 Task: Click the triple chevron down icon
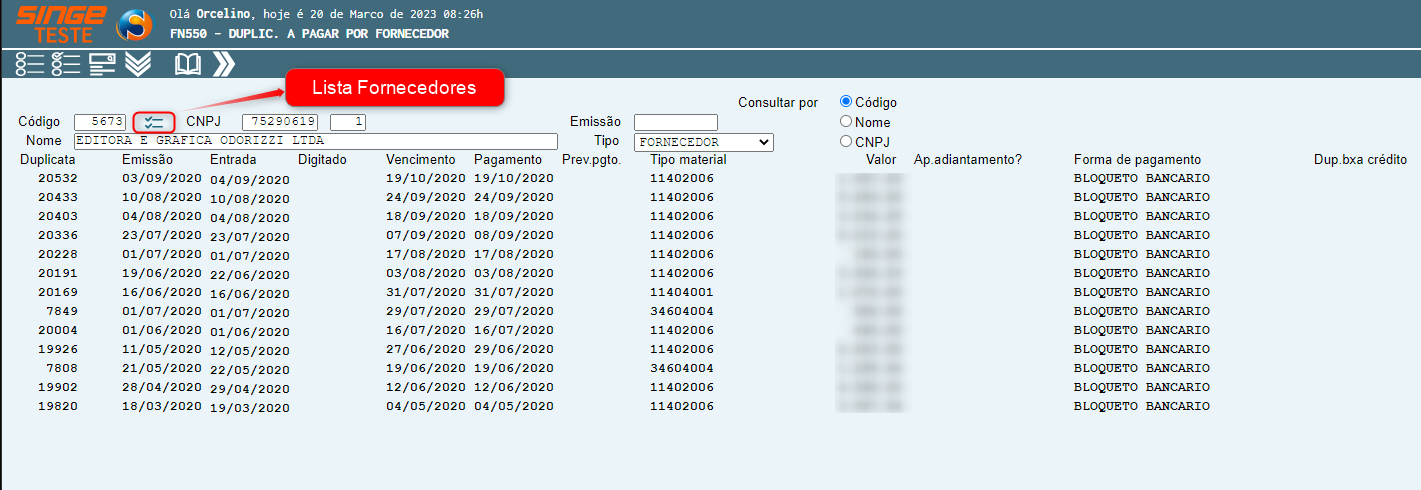(x=138, y=64)
